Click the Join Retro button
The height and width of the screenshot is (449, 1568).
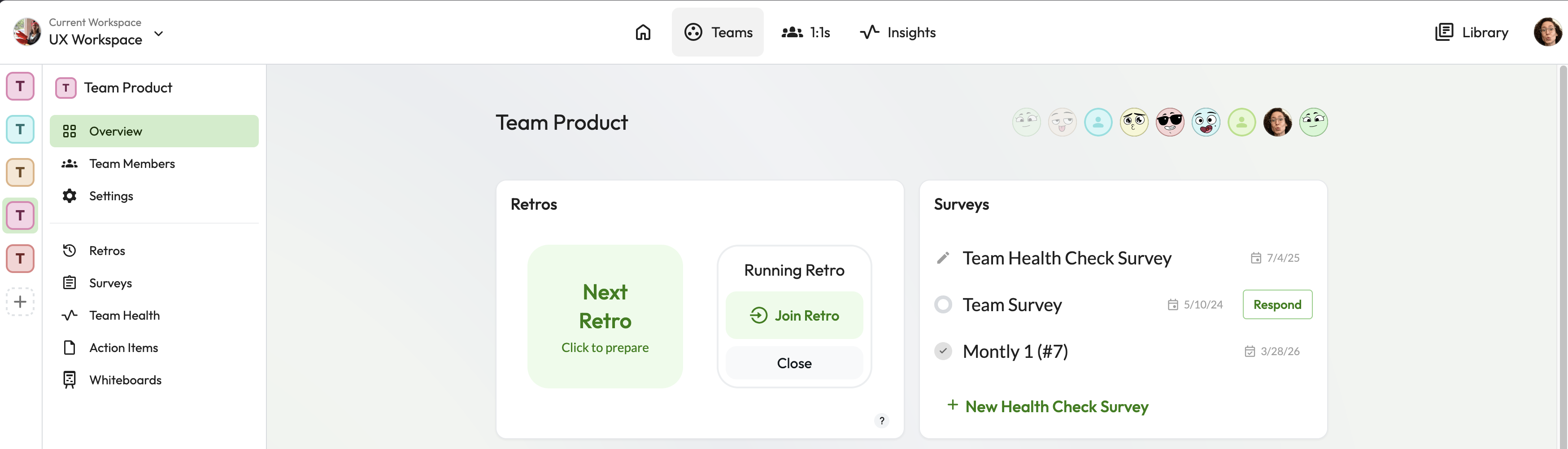(794, 316)
